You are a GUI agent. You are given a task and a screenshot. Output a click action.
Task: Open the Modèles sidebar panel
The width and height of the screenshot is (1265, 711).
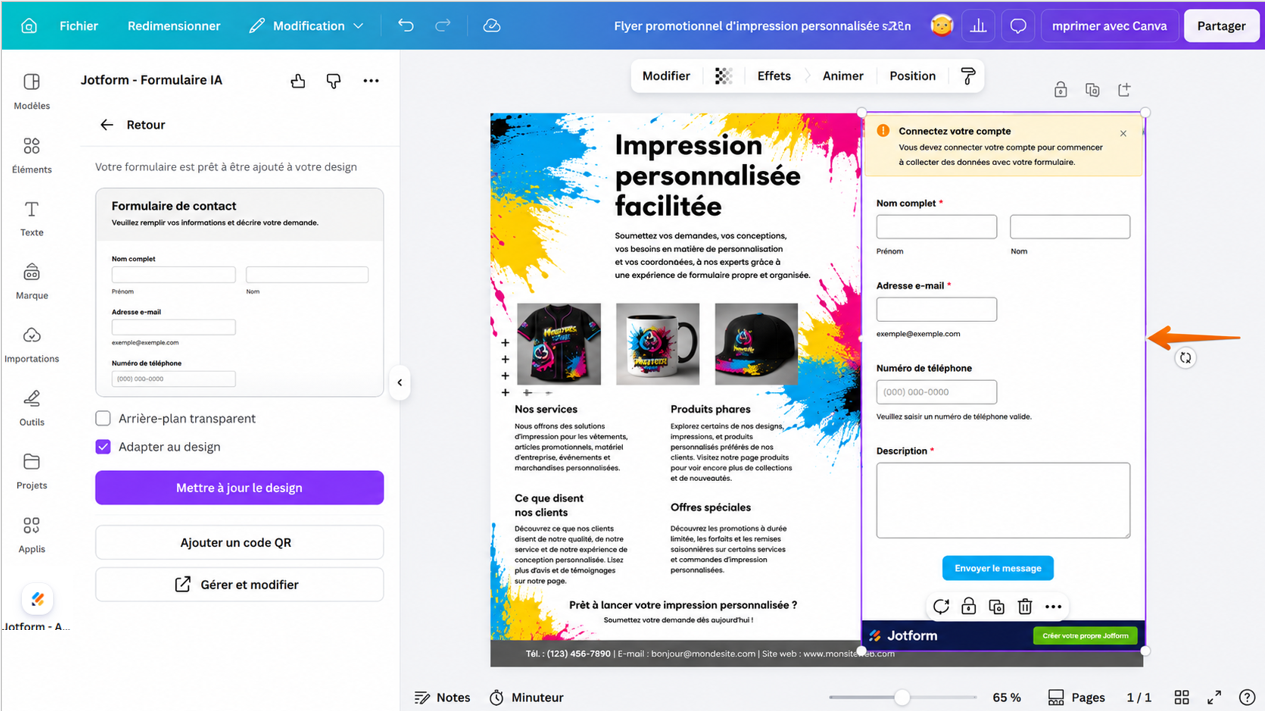point(32,91)
